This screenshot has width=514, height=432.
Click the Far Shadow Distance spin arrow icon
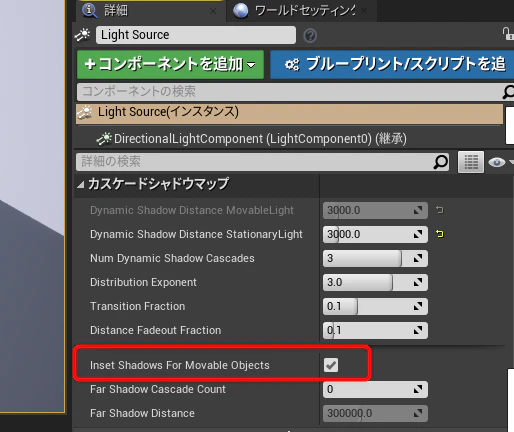[418, 413]
